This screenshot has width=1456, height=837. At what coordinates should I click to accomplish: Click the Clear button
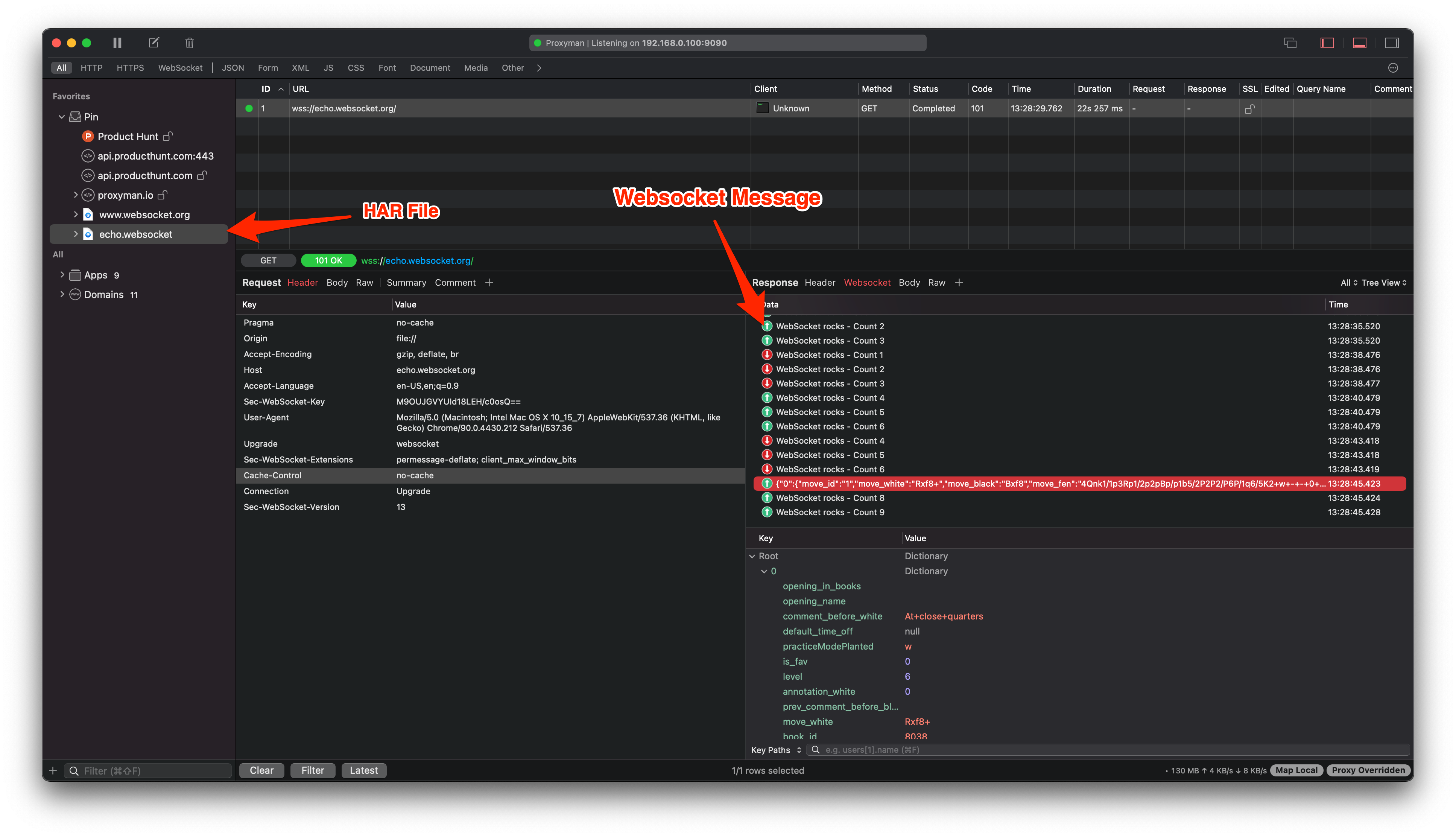[261, 770]
